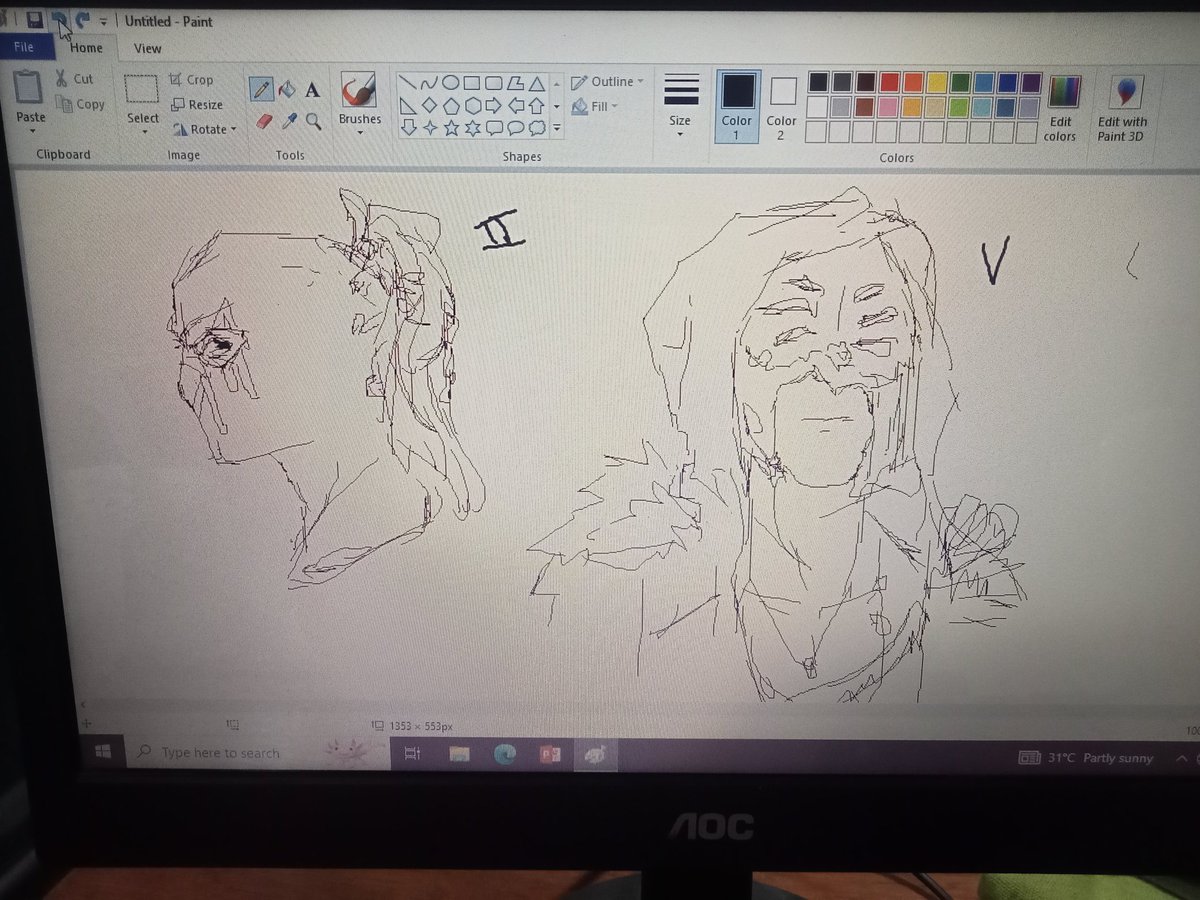Pick the red color swatch
The width and height of the screenshot is (1200, 900).
[888, 83]
